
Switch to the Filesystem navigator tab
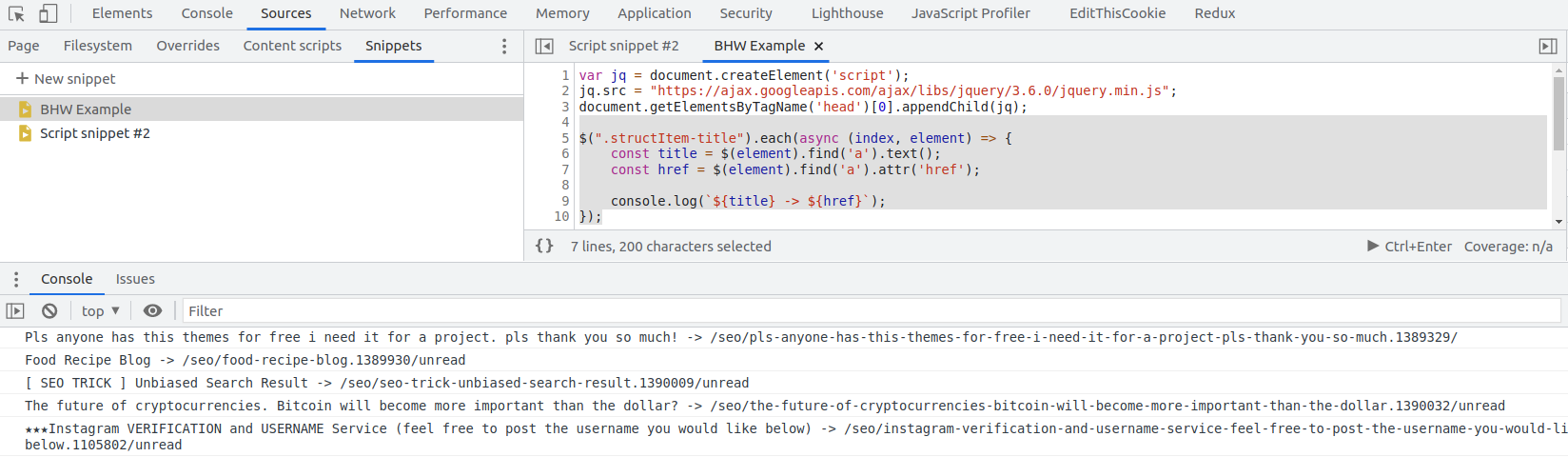click(x=98, y=46)
